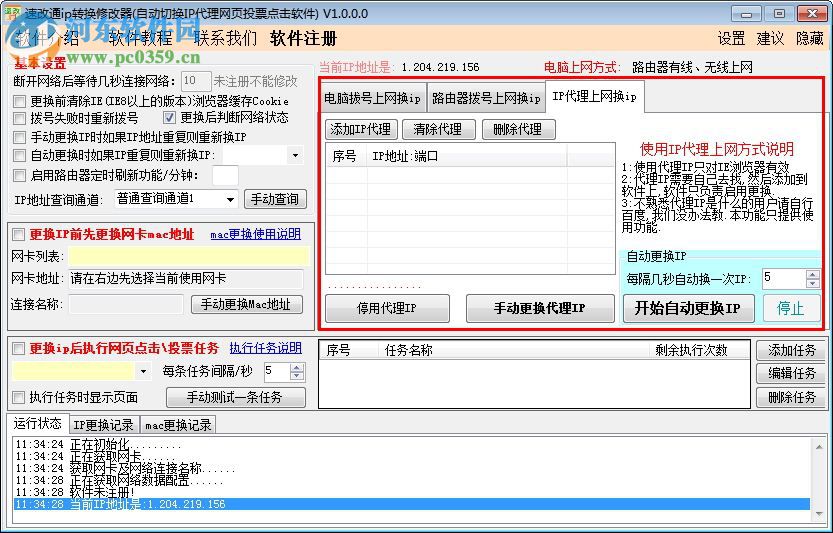
Task: Expand the yellow task dropdown arrow
Action: pos(143,371)
